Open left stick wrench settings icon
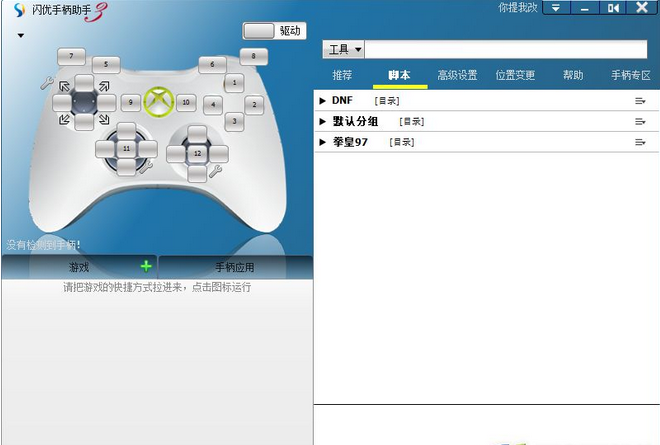Image resolution: width=660 pixels, height=445 pixels. click(x=146, y=167)
